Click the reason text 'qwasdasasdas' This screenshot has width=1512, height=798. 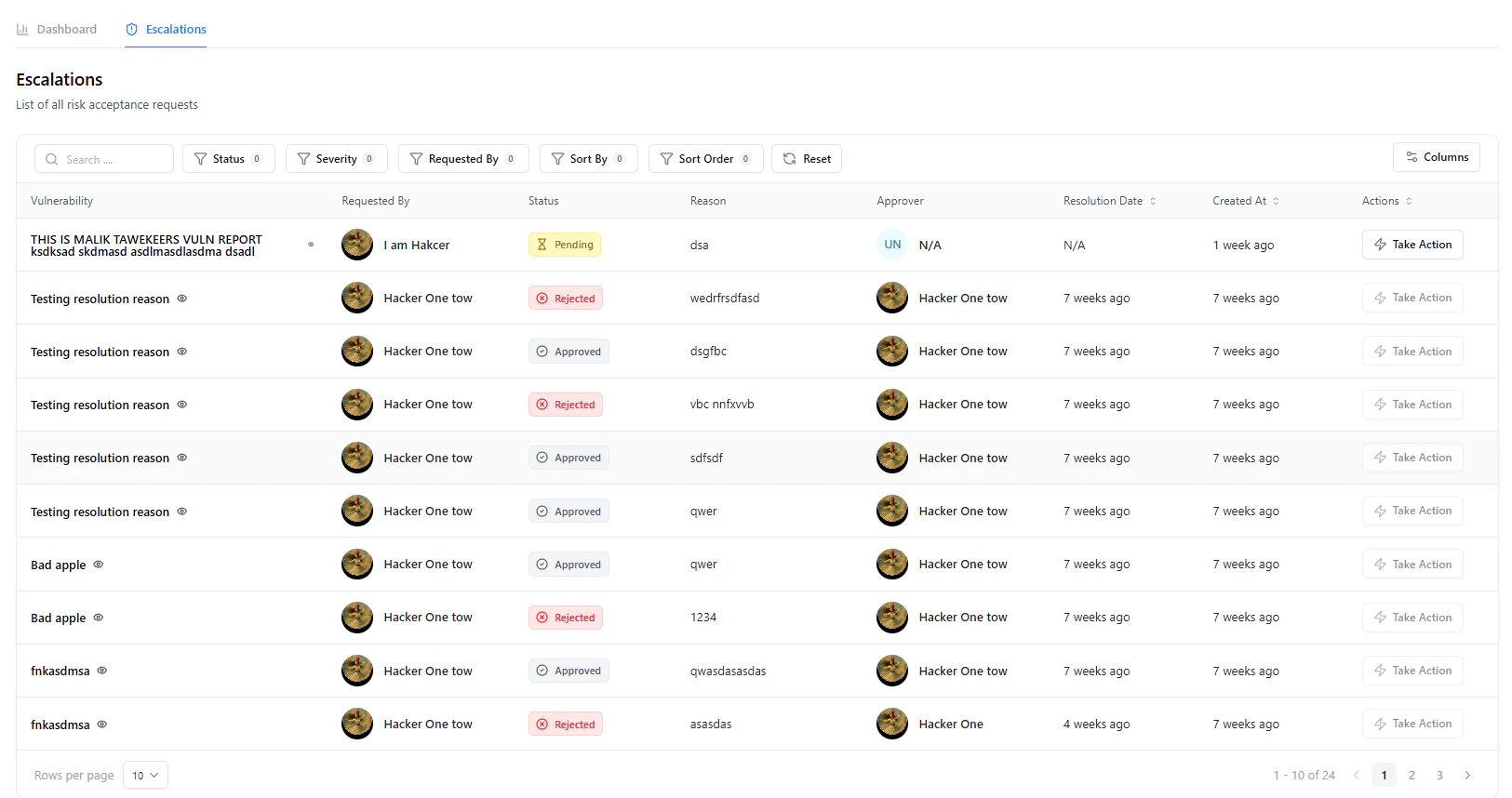click(x=729, y=671)
